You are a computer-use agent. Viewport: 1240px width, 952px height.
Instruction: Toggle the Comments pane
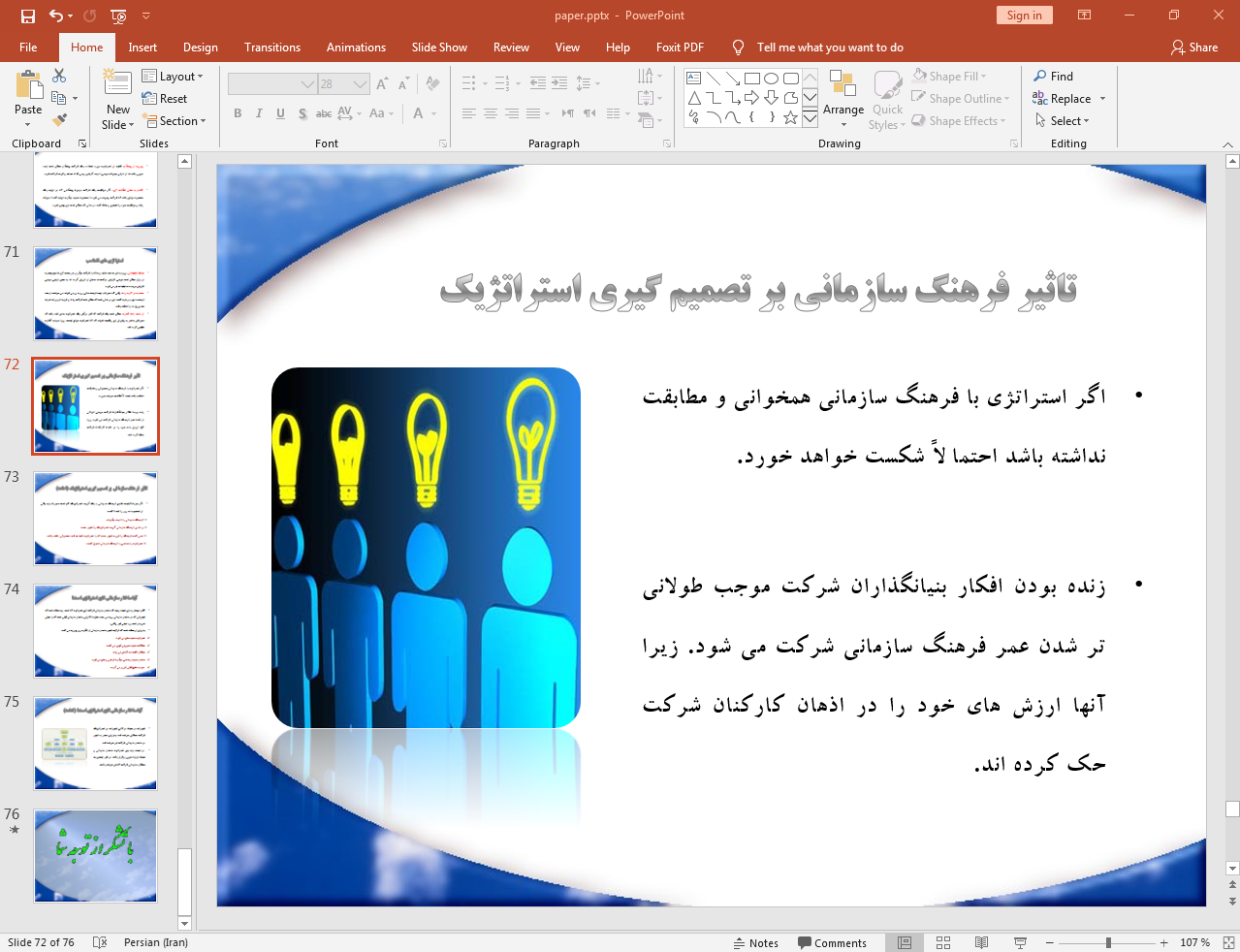point(832,942)
